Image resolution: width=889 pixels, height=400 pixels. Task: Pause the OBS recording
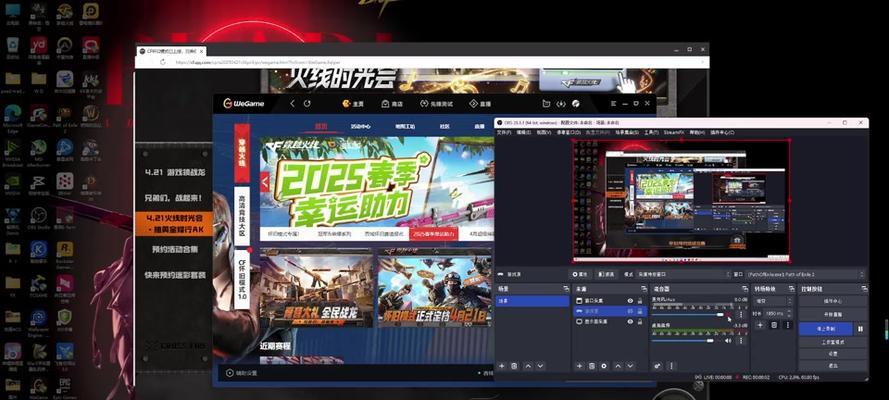pyautogui.click(x=861, y=329)
